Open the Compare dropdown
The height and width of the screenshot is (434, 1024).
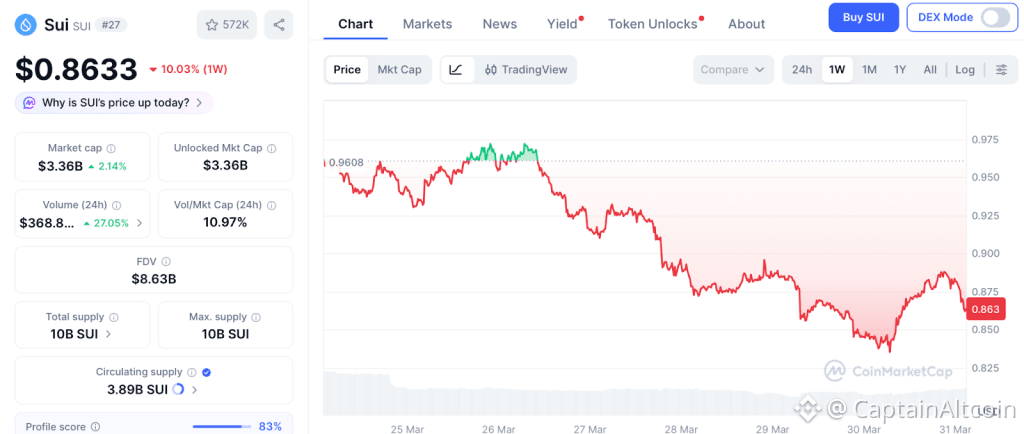tap(733, 70)
